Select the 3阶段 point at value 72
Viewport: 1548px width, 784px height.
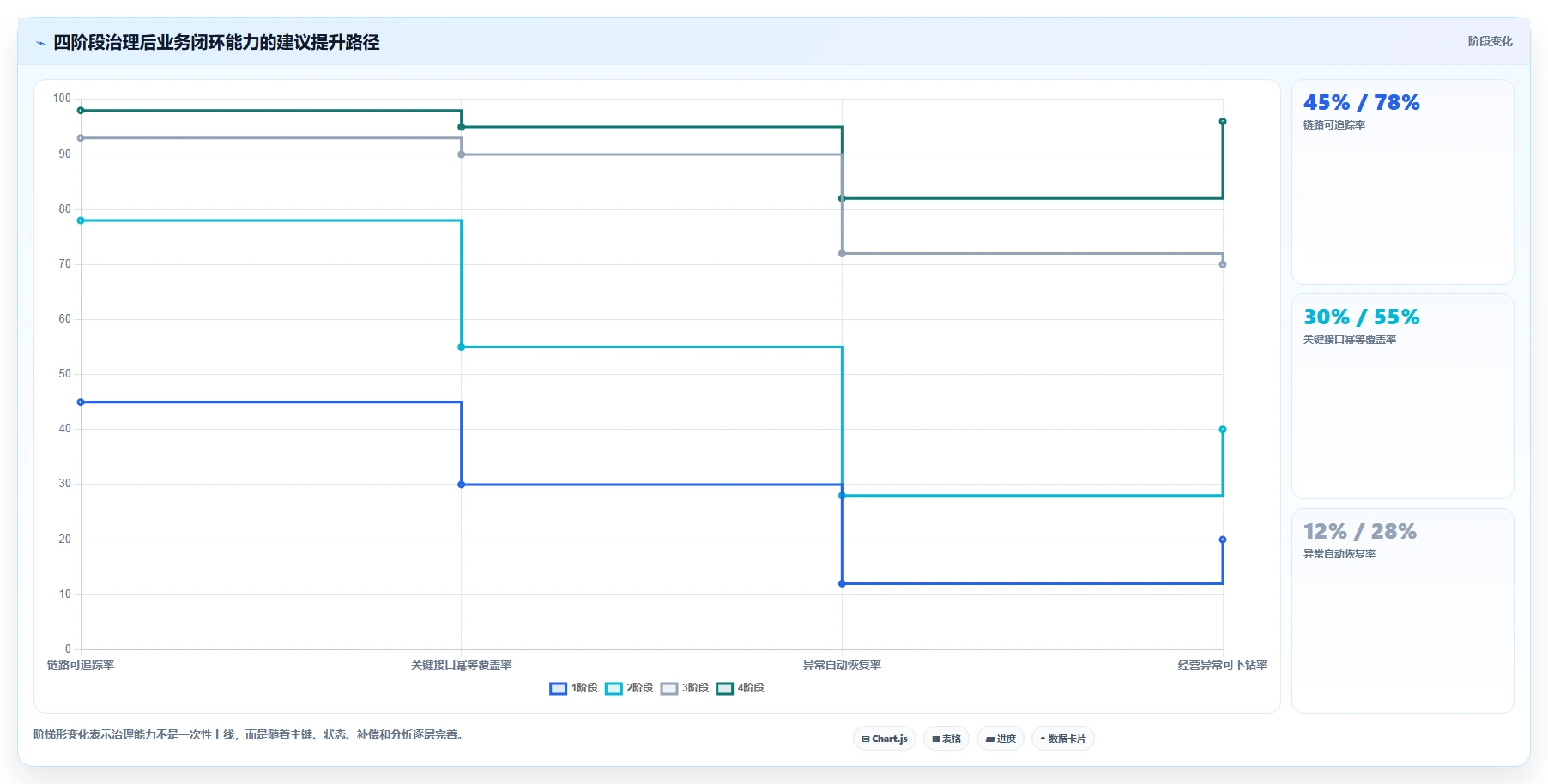(x=842, y=253)
